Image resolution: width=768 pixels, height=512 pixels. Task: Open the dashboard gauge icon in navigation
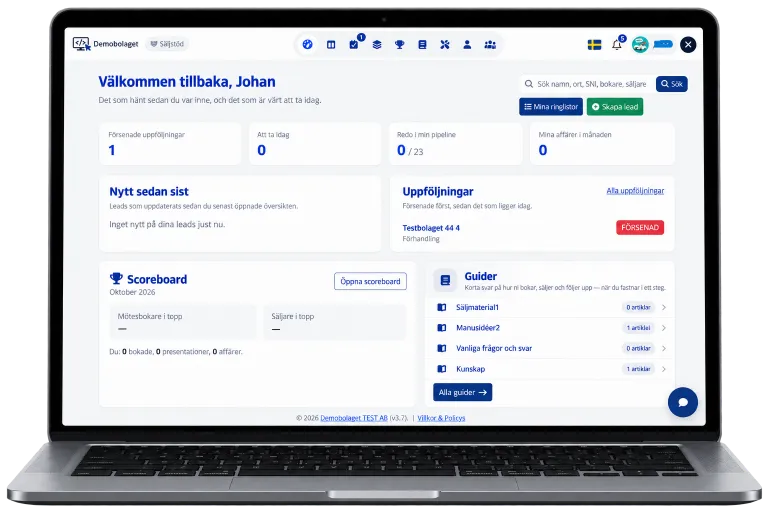coord(308,45)
